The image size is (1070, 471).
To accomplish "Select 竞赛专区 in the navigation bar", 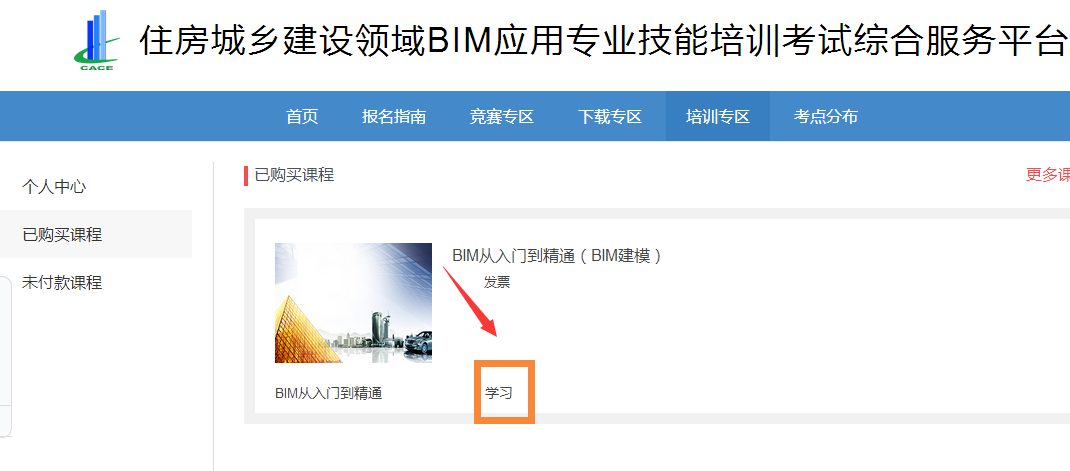I will [502, 117].
